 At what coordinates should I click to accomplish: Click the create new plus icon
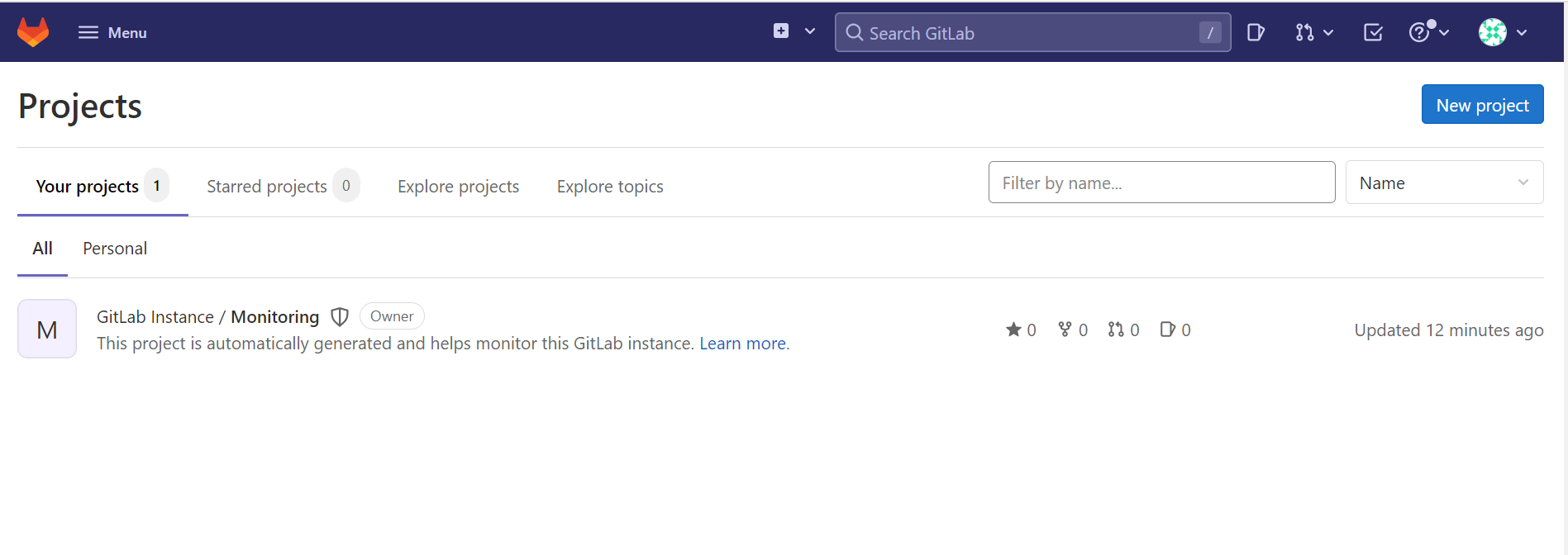(x=781, y=31)
